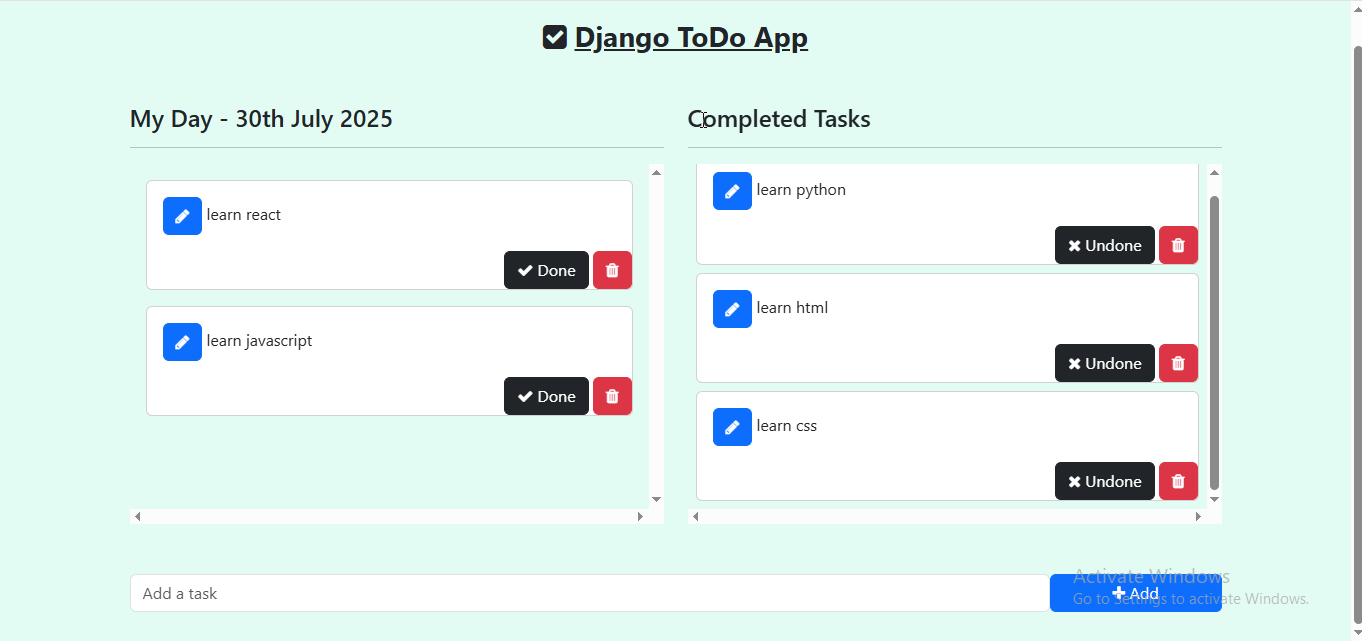This screenshot has width=1362, height=641.
Task: Edit the 'learn react' task pencil icon
Action: (x=182, y=216)
